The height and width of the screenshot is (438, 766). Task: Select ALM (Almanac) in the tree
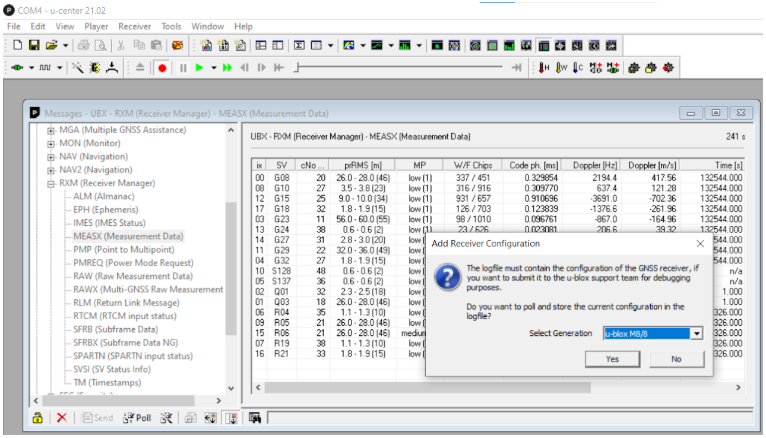[x=104, y=196]
